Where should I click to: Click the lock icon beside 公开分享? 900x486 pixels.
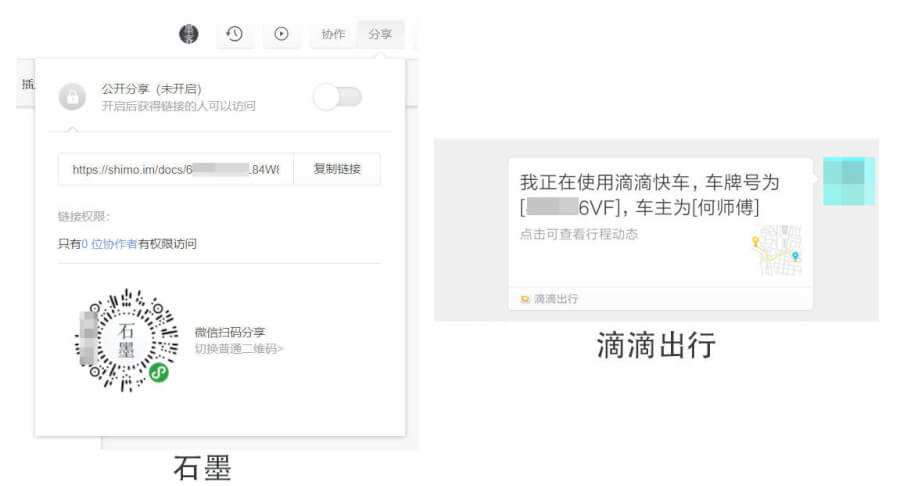click(72, 97)
